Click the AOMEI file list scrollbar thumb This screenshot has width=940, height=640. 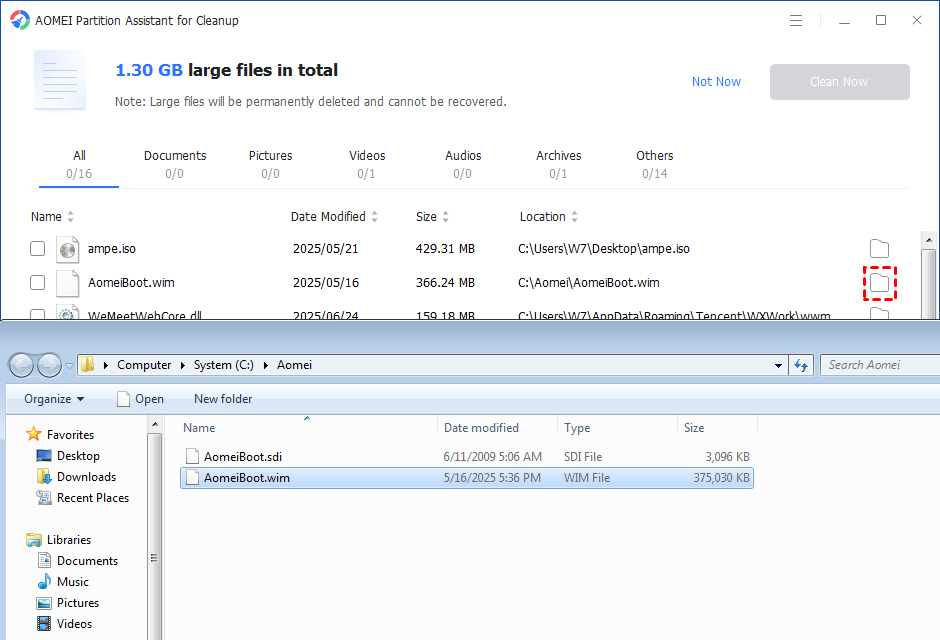[929, 283]
